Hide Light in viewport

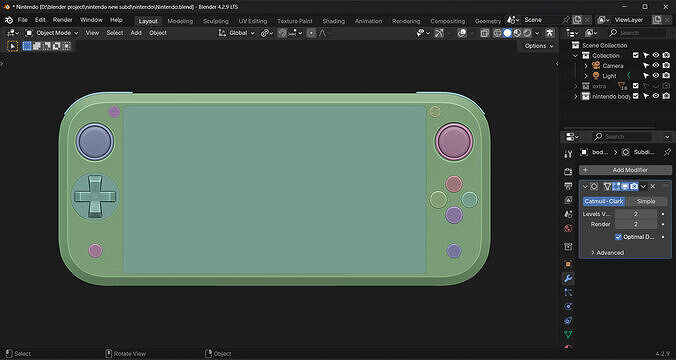pos(656,75)
